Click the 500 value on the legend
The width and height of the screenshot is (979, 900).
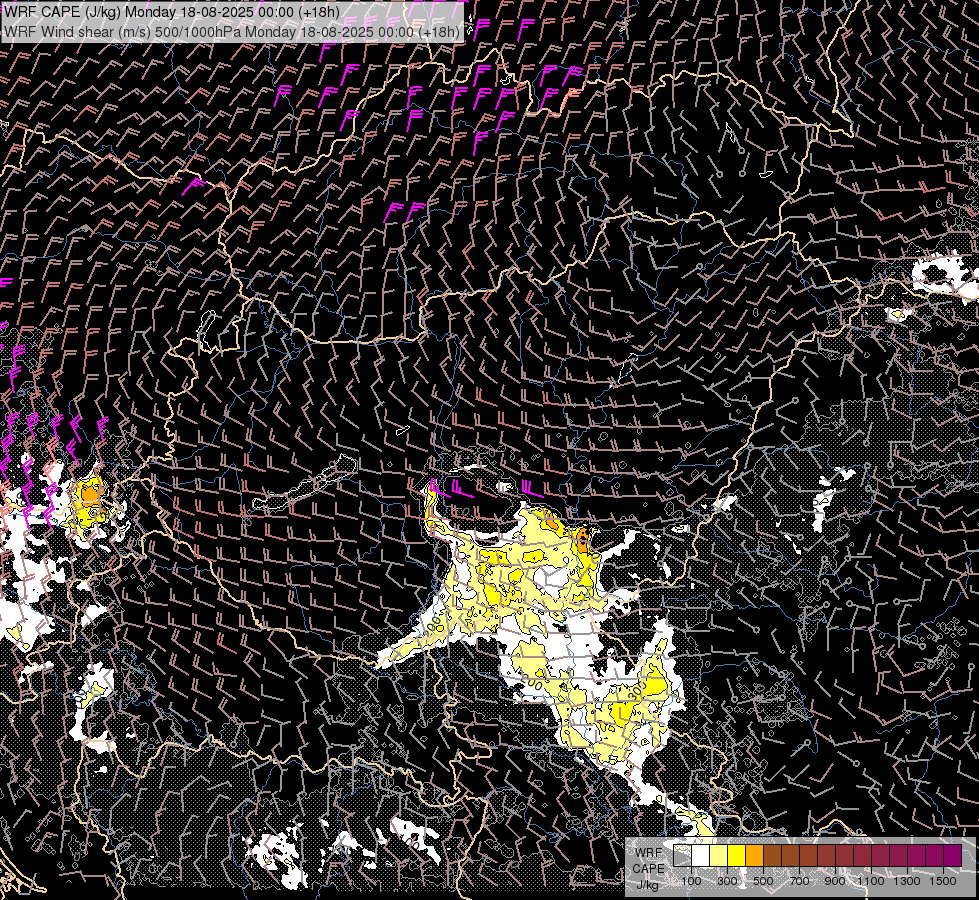click(x=763, y=881)
